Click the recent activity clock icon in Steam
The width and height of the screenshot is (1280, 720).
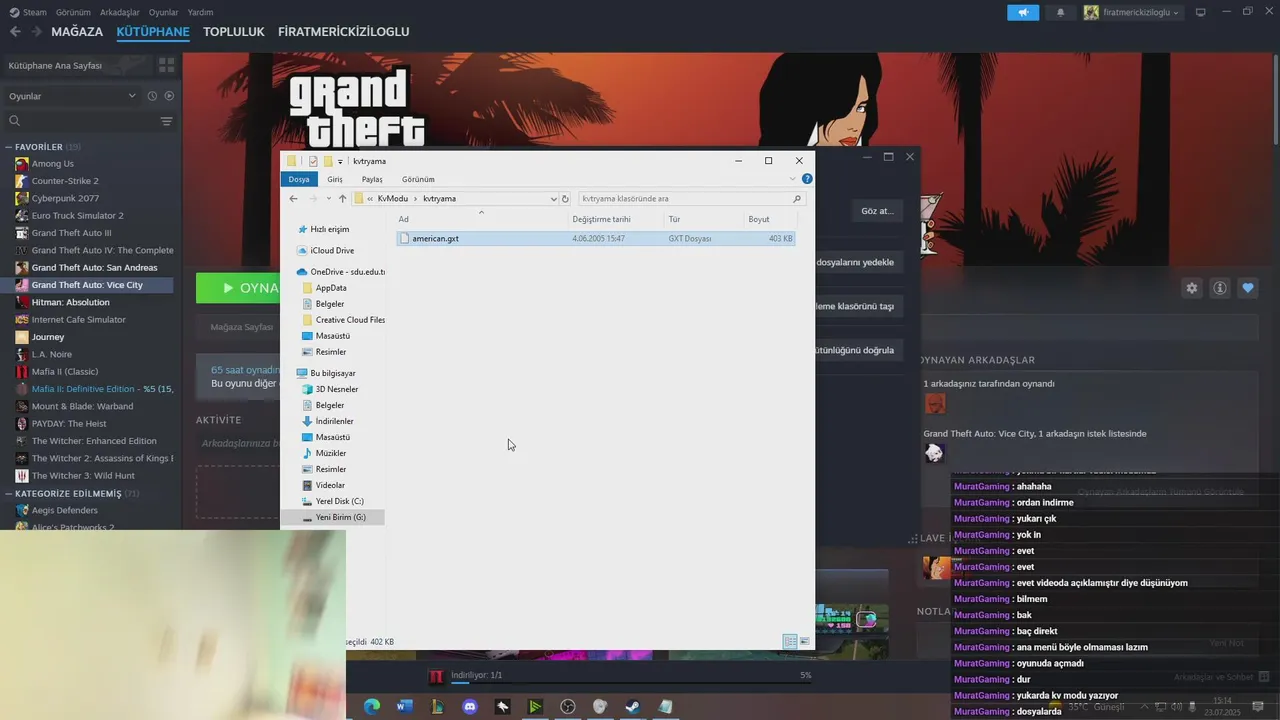[x=152, y=96]
